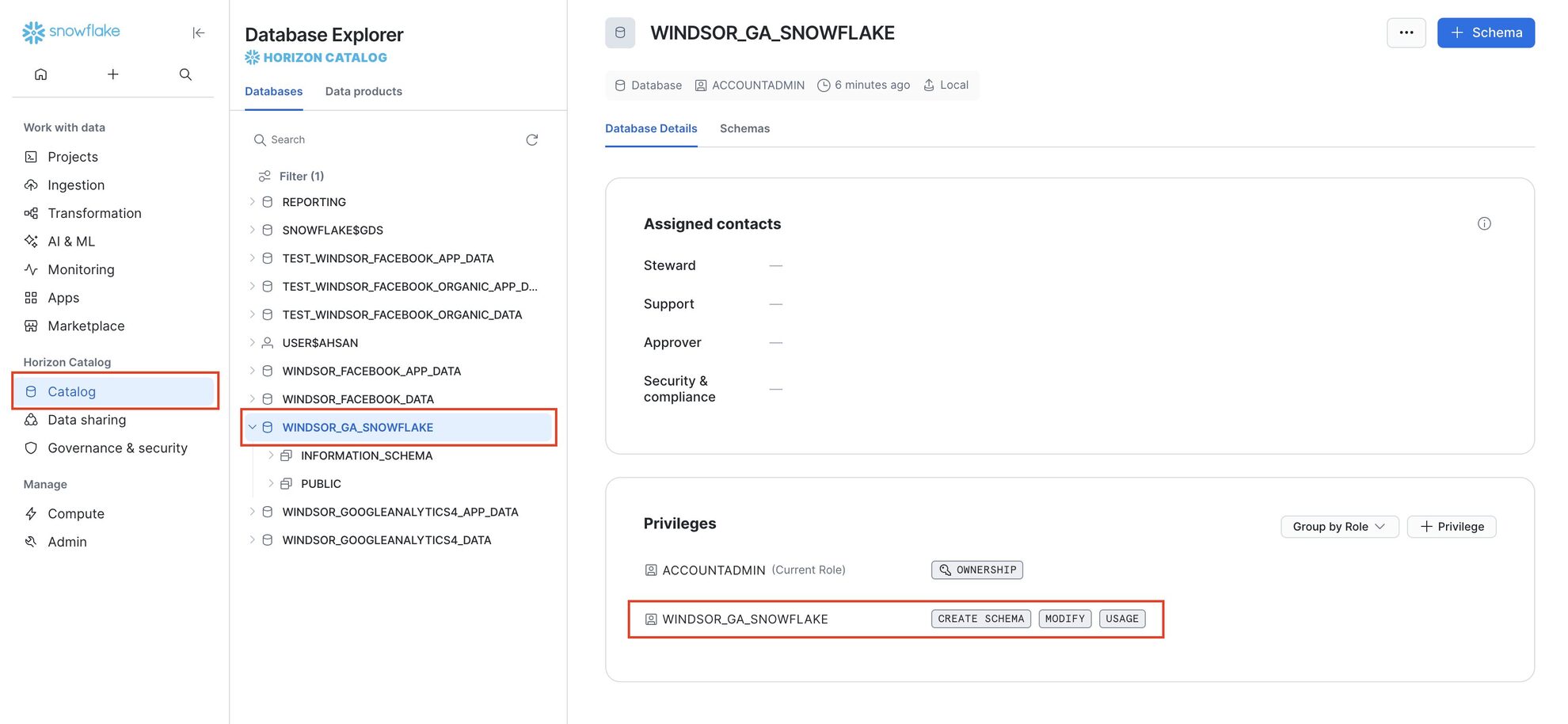This screenshot has width=1568, height=724.
Task: Open Filter (1) options
Action: pyautogui.click(x=291, y=176)
